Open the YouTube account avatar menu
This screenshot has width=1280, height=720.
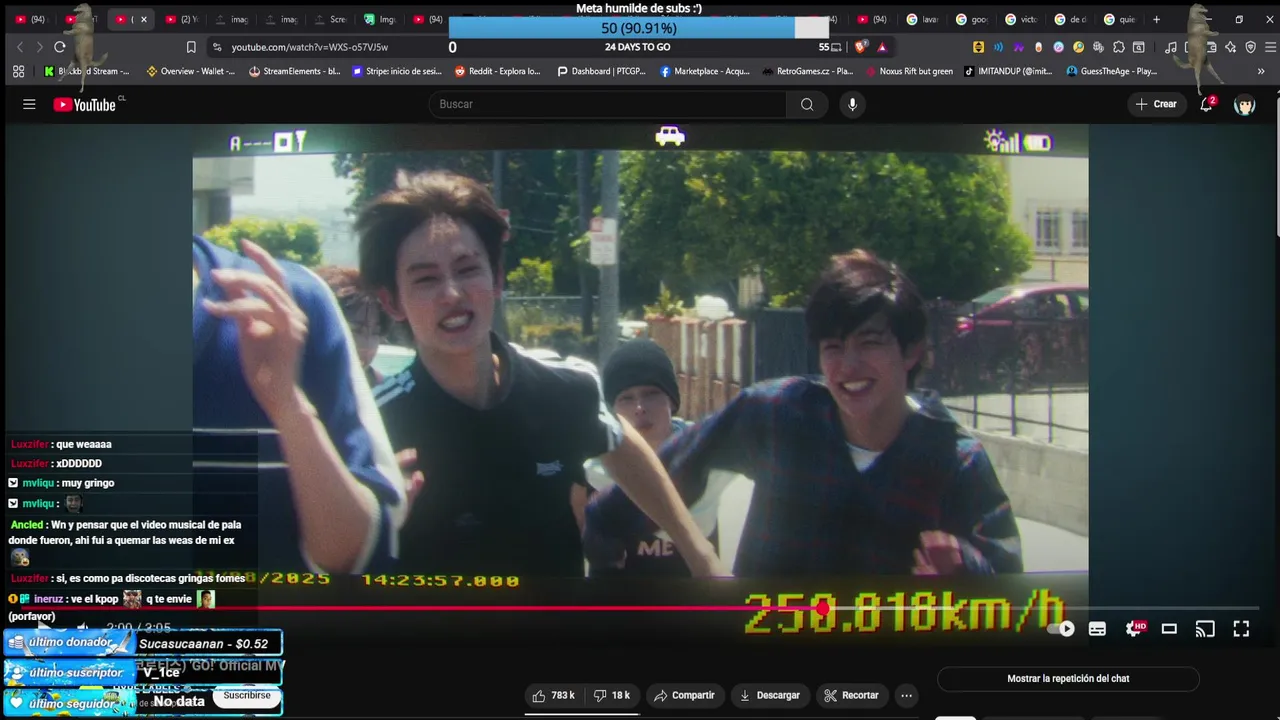[1245, 105]
